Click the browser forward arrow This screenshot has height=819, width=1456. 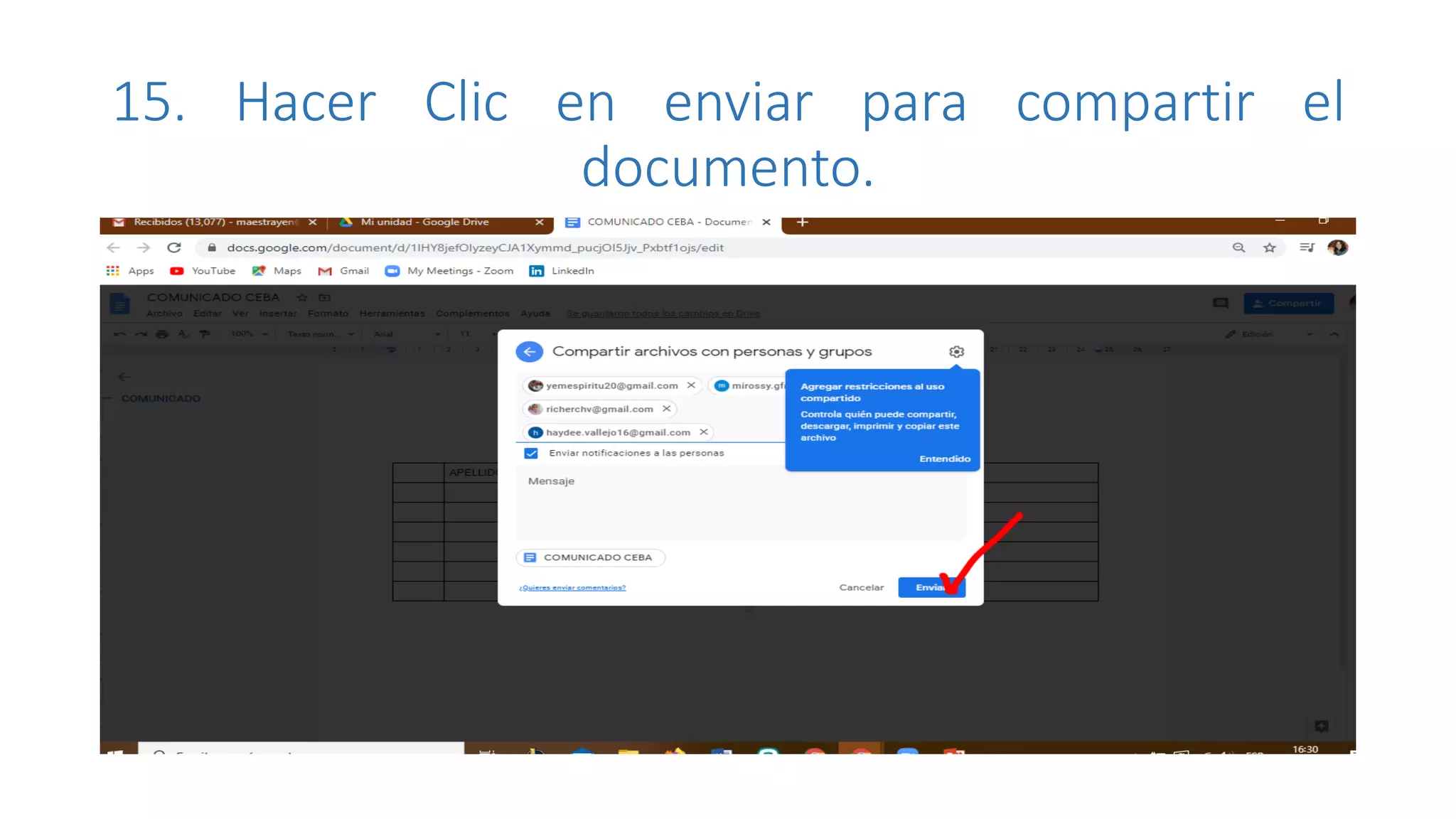144,247
